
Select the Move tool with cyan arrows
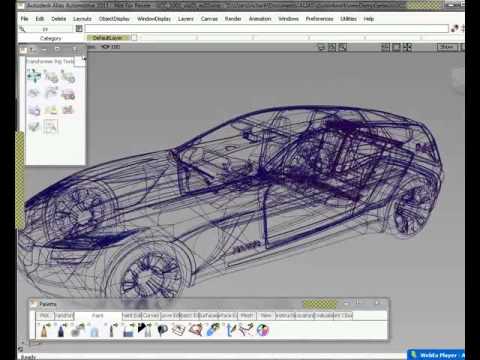(x=34, y=76)
